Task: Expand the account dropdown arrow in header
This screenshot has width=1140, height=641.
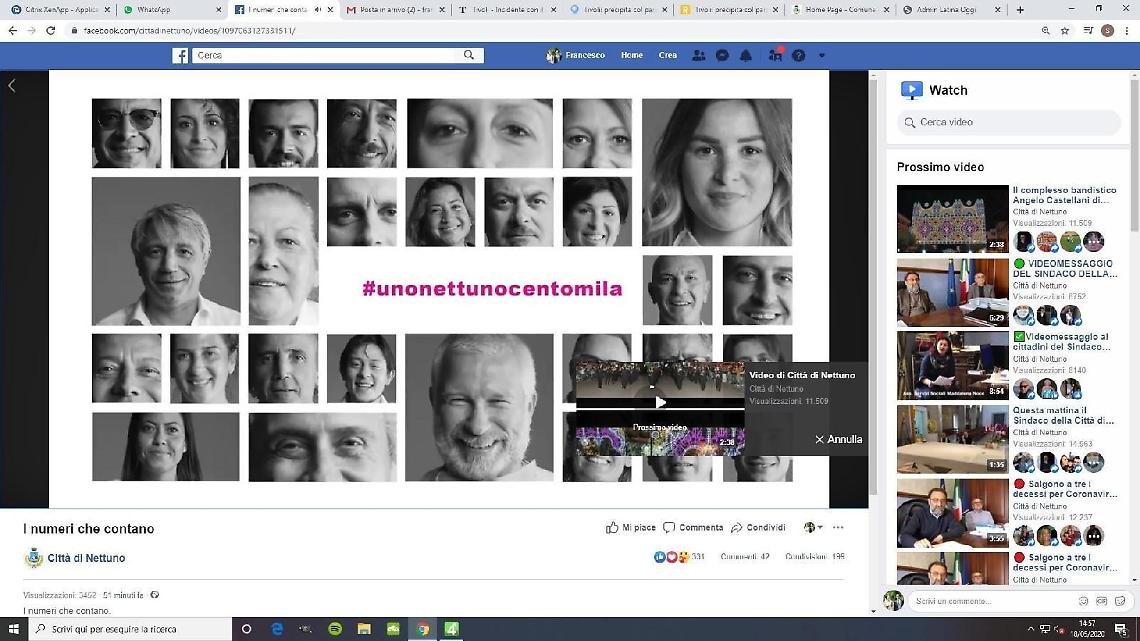Action: pos(821,56)
